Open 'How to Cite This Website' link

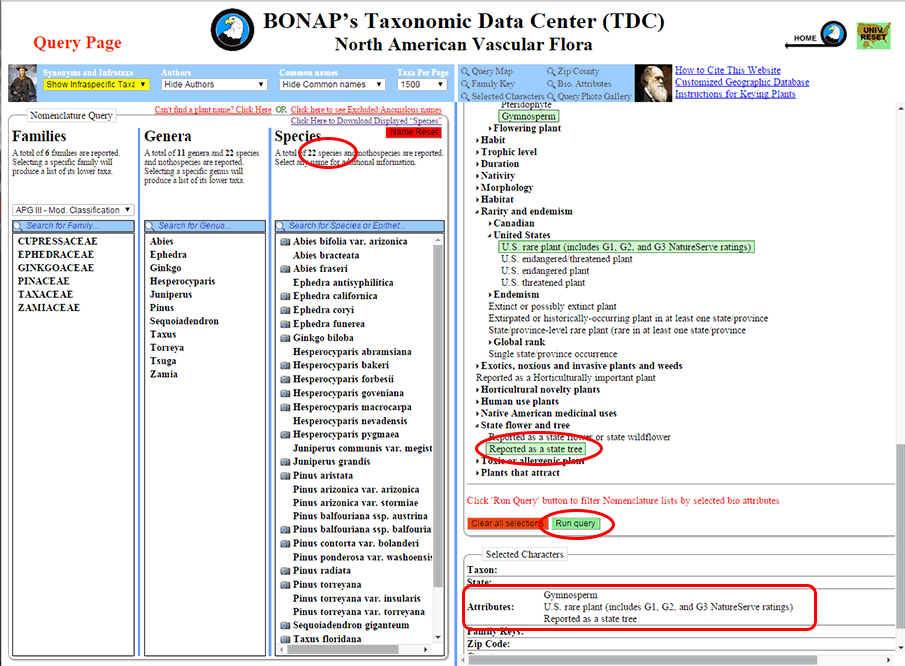(x=727, y=71)
